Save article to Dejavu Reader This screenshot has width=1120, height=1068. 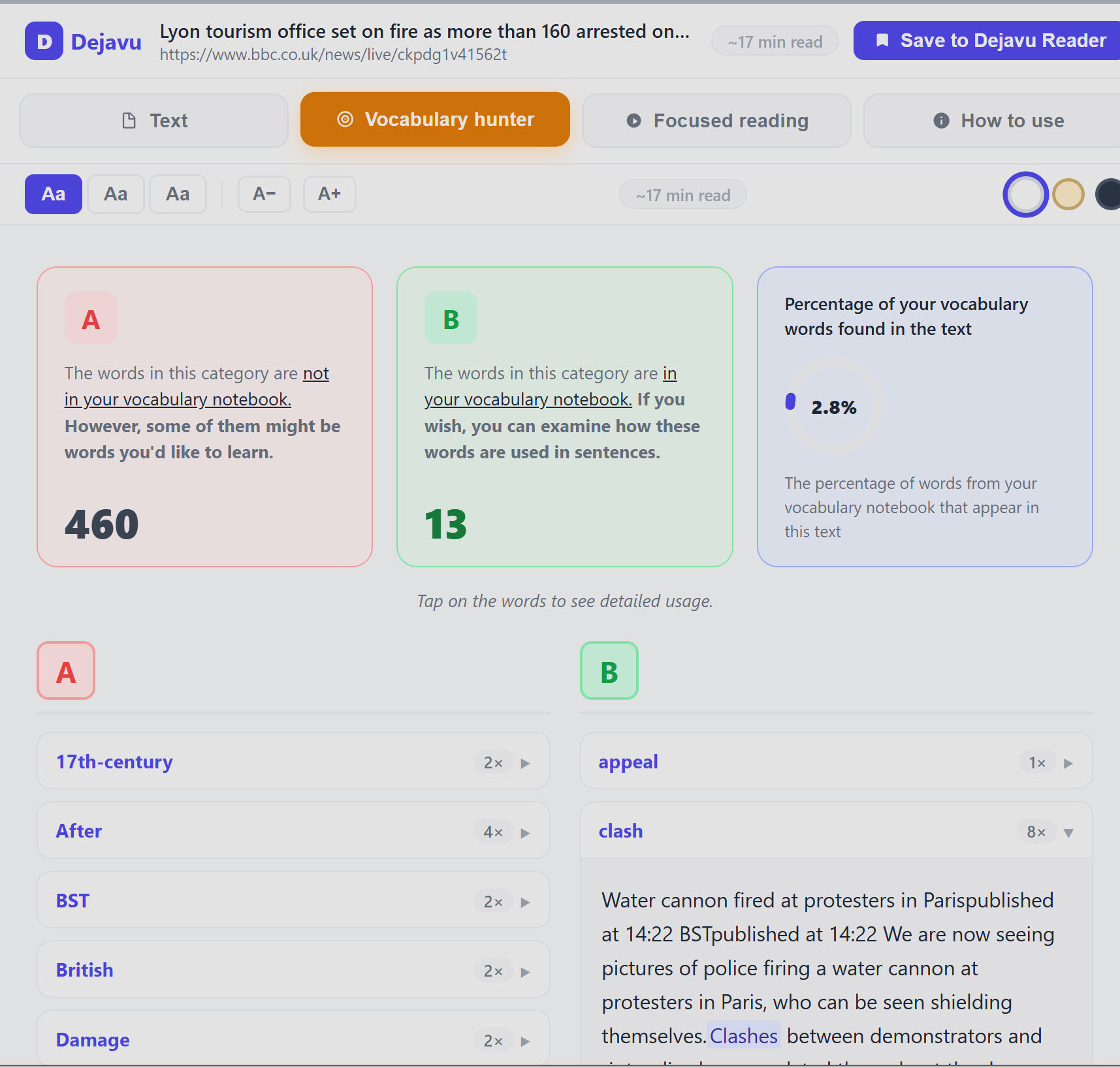click(987, 40)
